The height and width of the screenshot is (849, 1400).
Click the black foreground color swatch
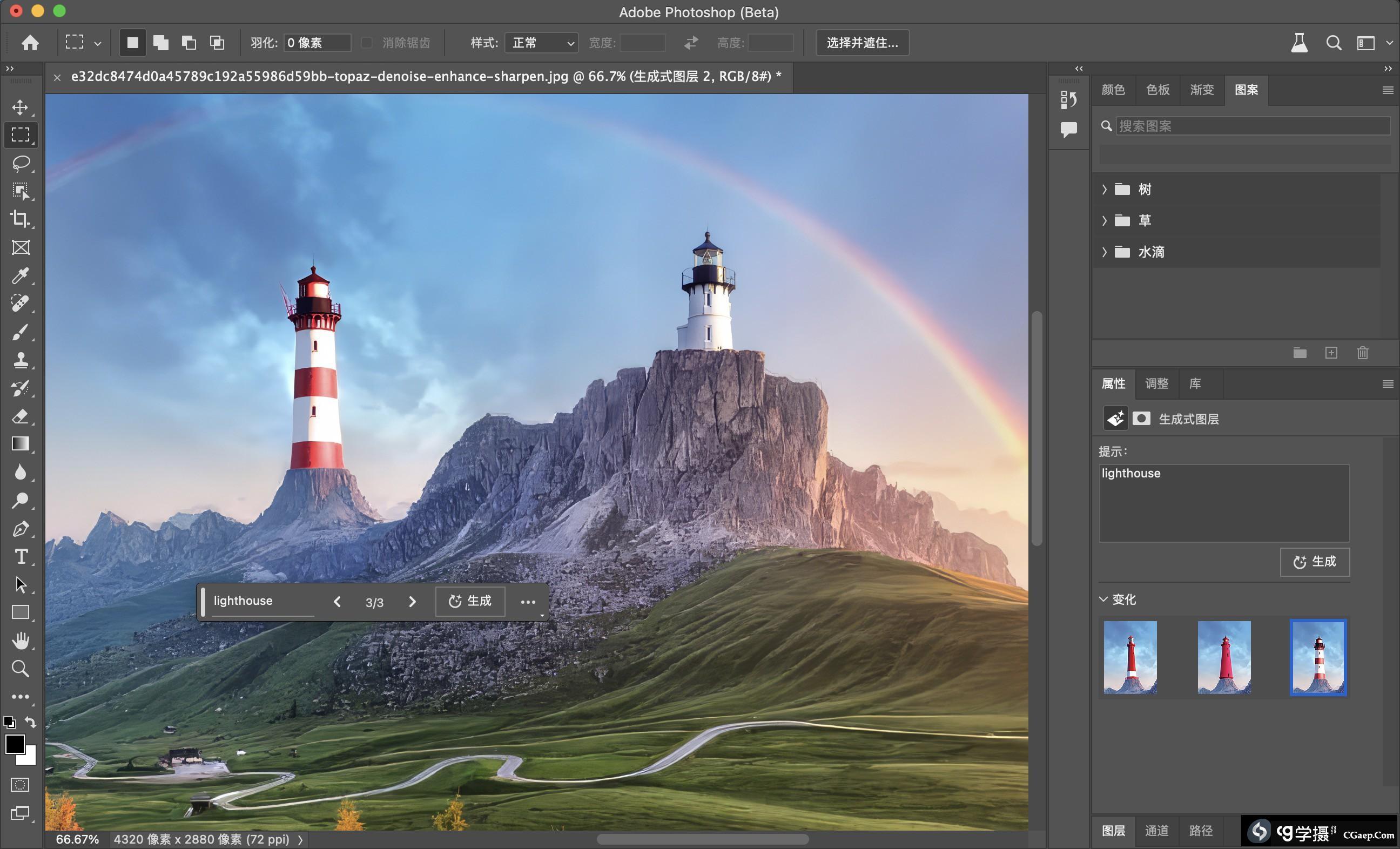14,743
